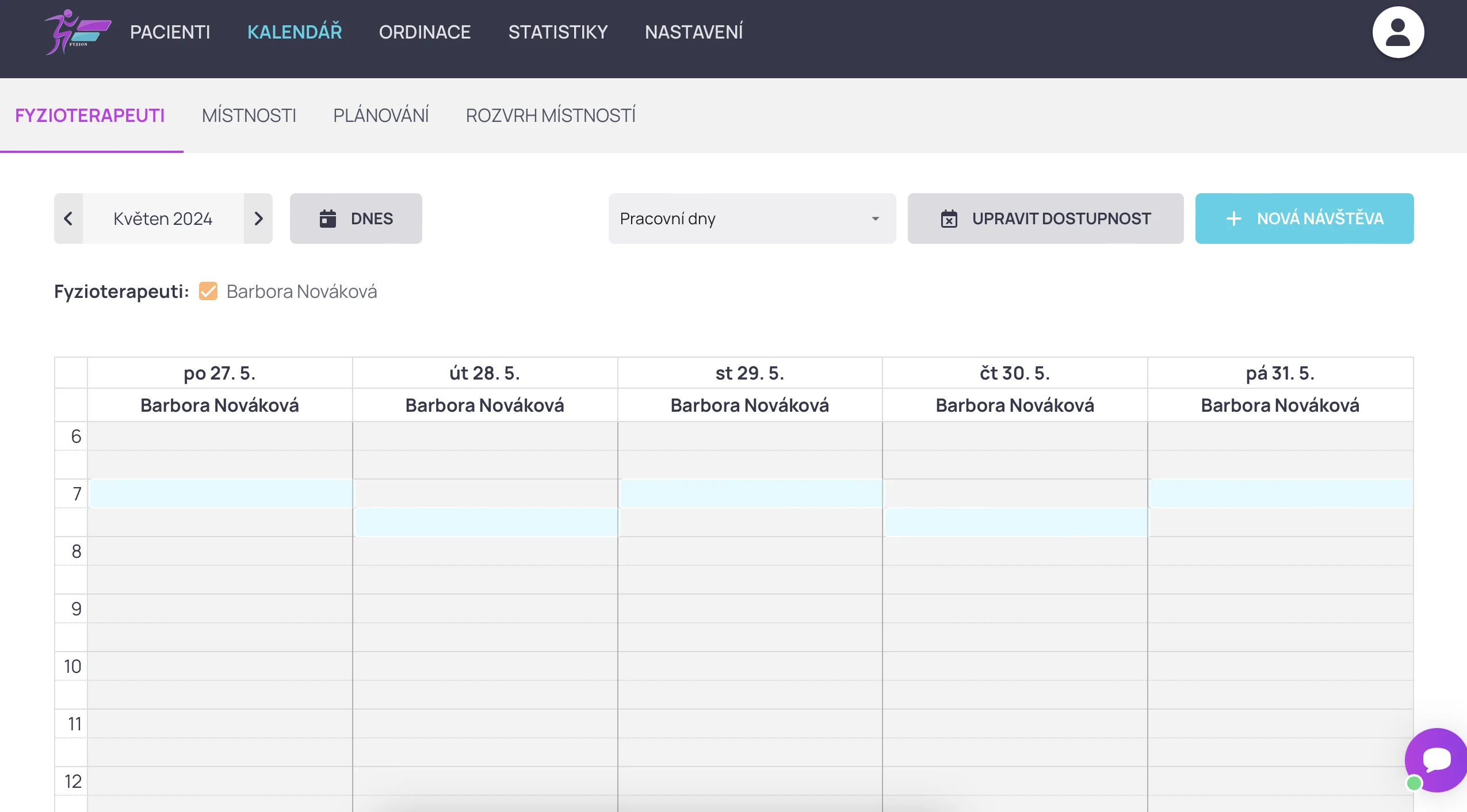Open the Pacienti menu item
1467x812 pixels.
click(170, 32)
